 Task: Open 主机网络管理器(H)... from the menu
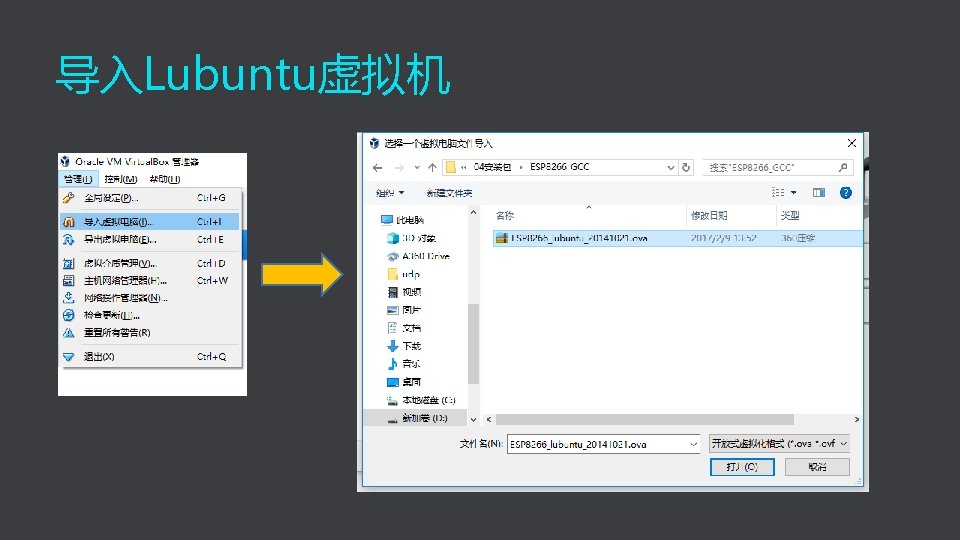coord(150,280)
